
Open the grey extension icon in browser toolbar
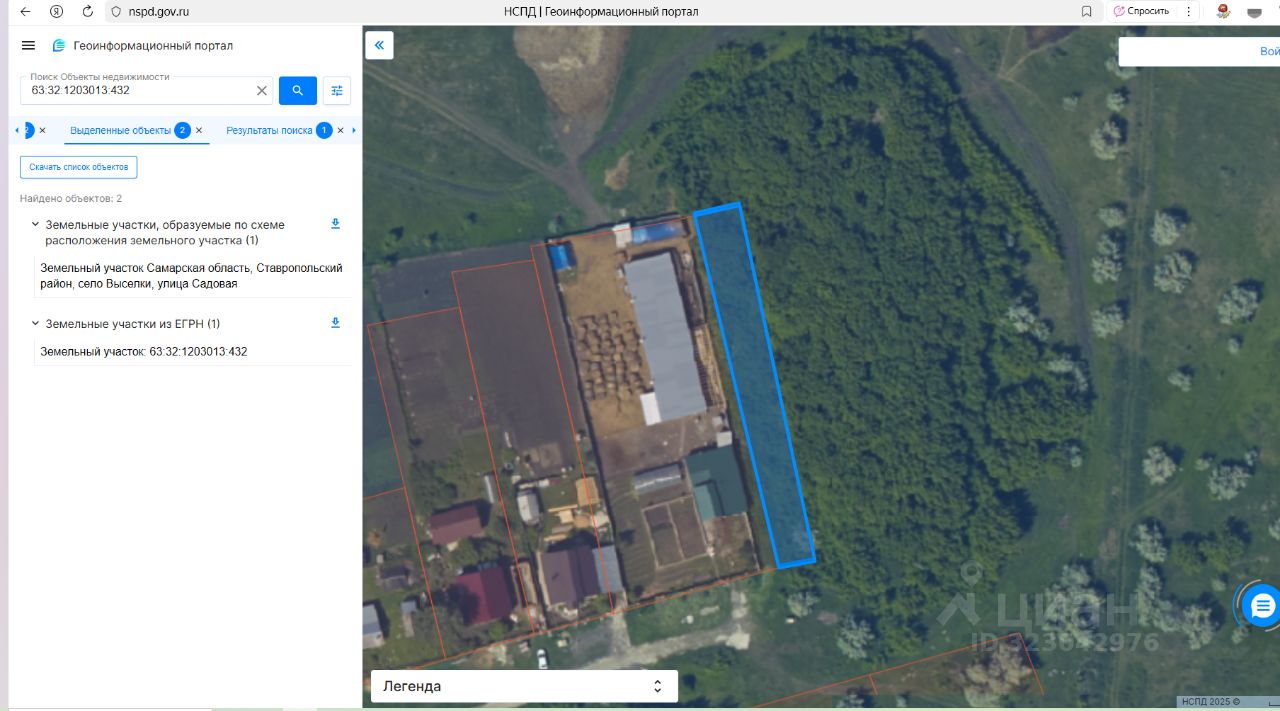[1253, 13]
